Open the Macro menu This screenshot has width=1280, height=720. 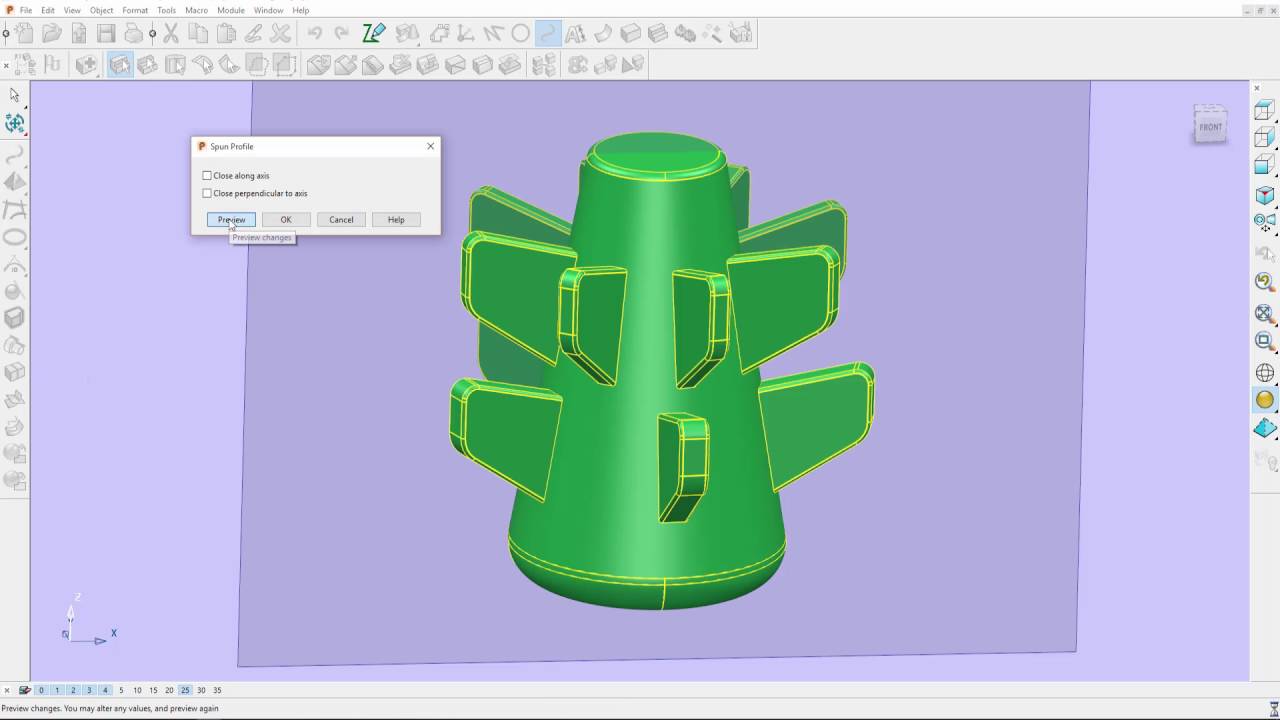pos(196,10)
